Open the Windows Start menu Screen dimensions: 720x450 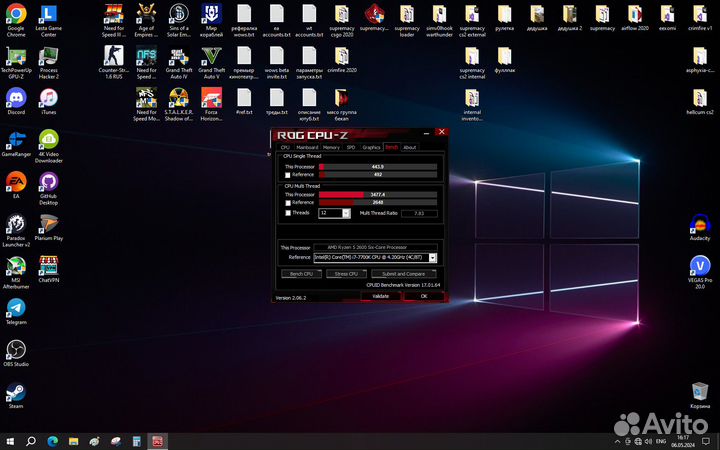tap(10, 442)
